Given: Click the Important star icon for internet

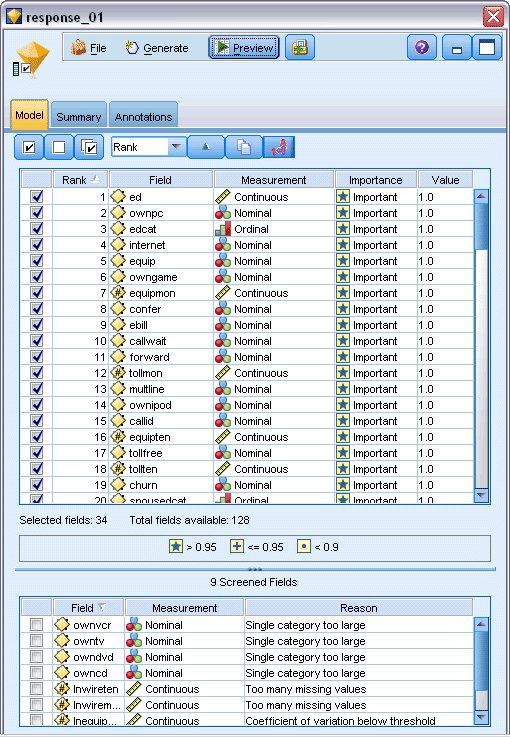Looking at the screenshot, I should (343, 245).
